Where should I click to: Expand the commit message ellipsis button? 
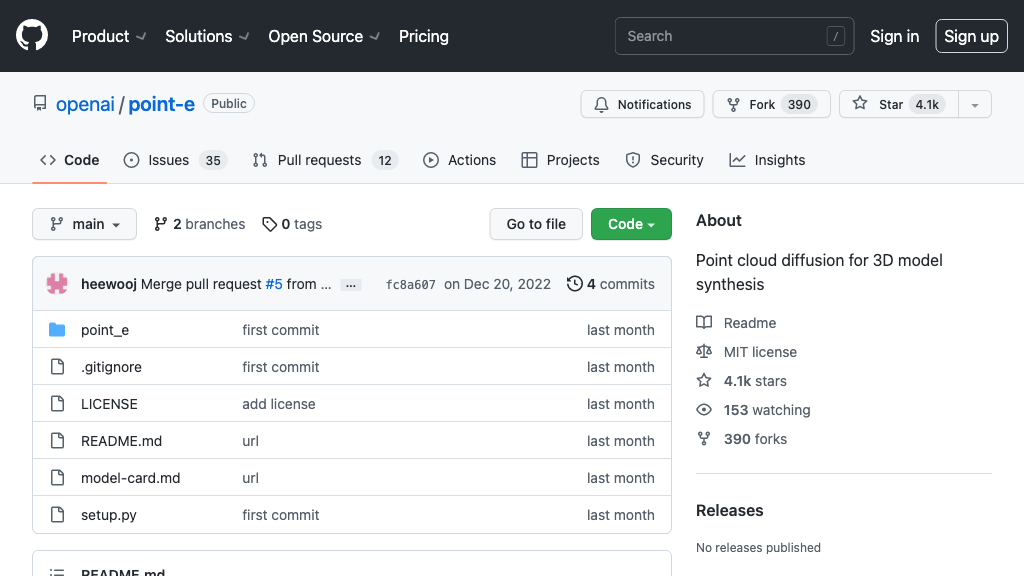(x=351, y=285)
